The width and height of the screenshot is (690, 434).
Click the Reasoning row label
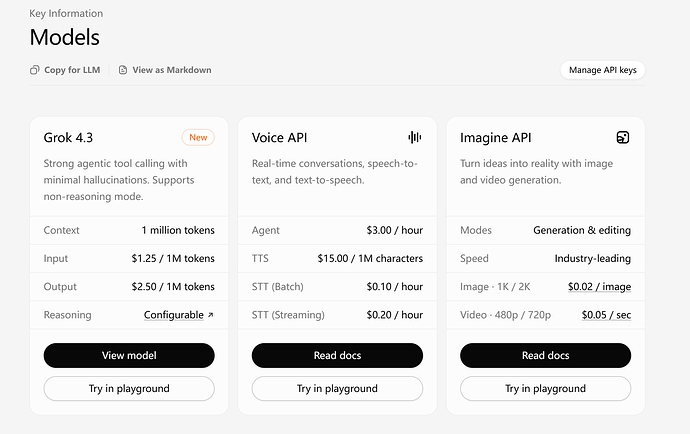(67, 315)
